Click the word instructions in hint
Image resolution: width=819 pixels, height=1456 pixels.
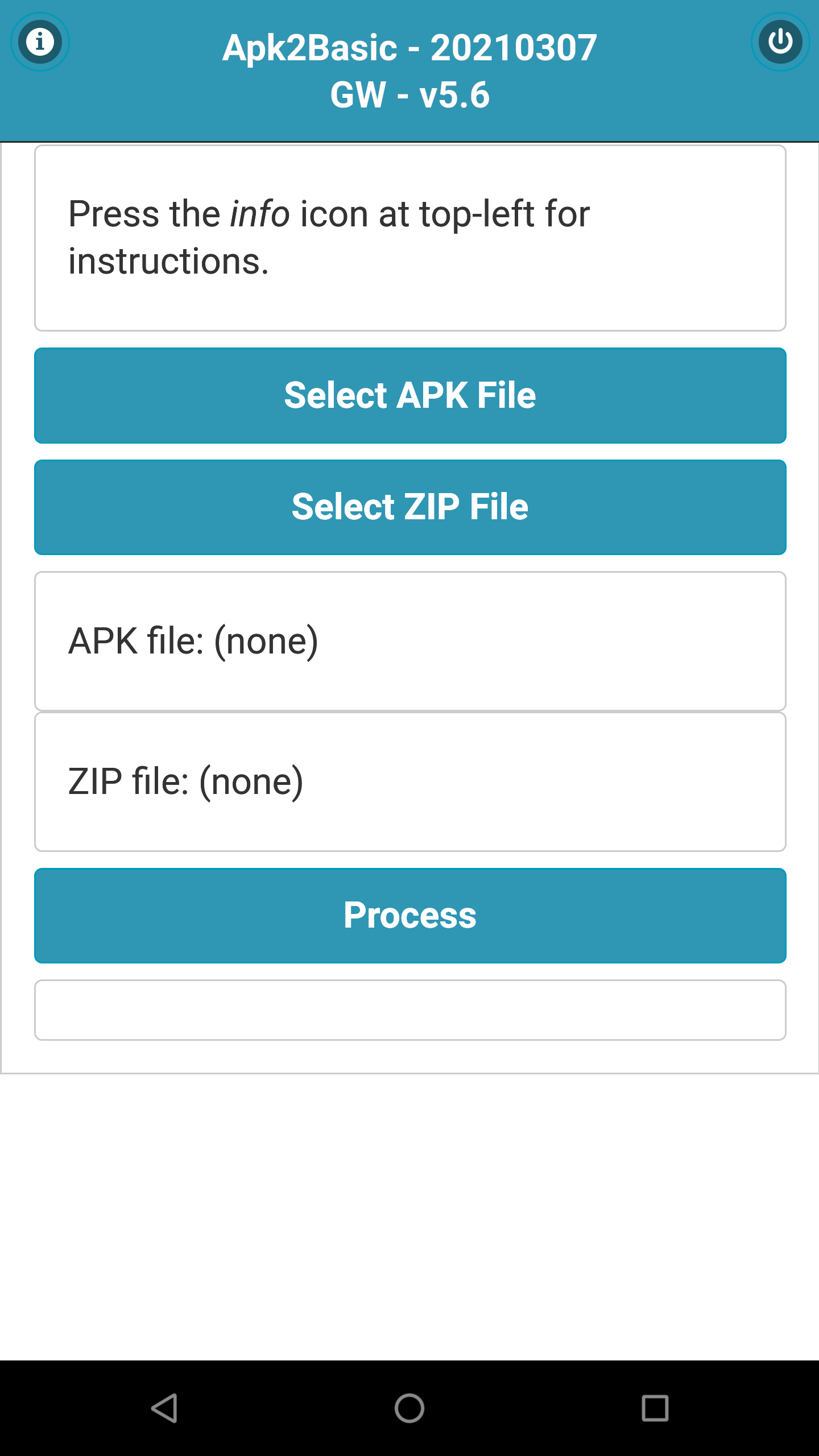coord(168,262)
